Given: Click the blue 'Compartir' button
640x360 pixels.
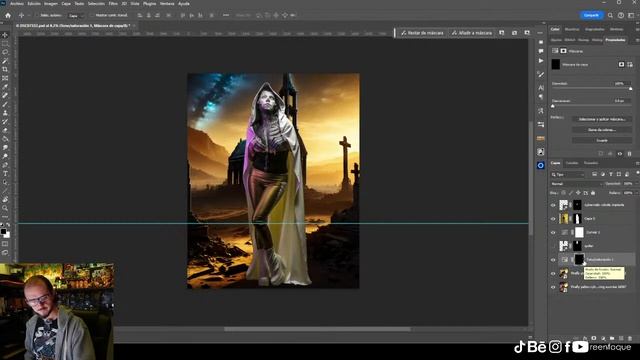Looking at the screenshot, I should pos(591,15).
